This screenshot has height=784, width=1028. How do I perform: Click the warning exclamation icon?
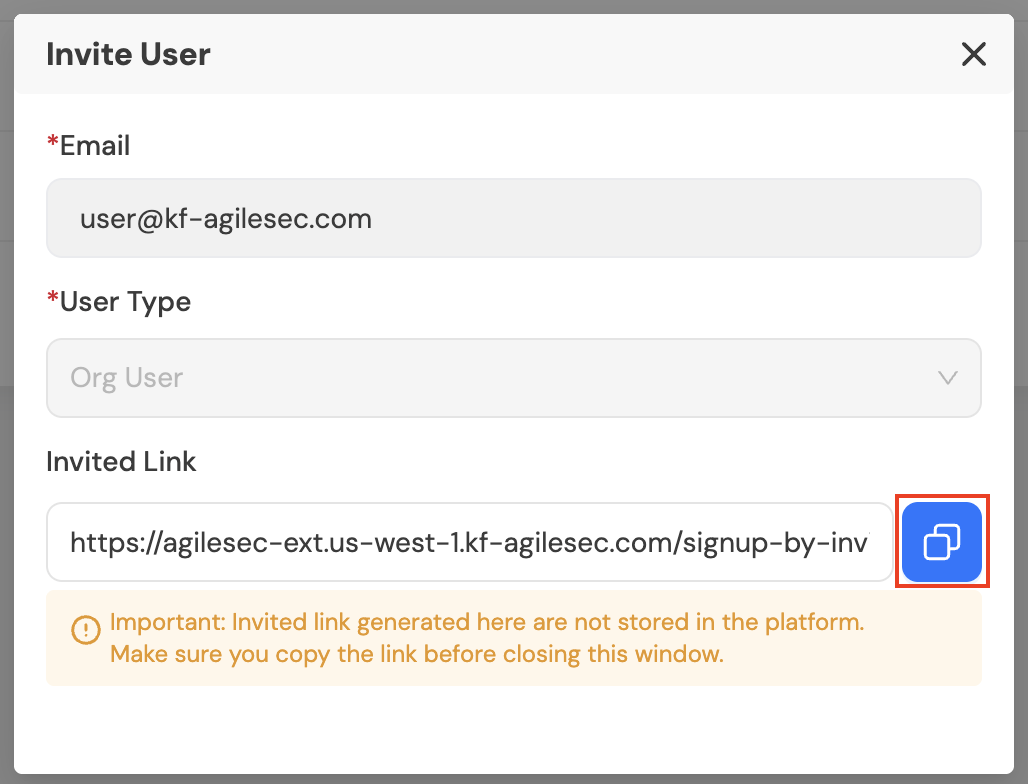pos(86,629)
